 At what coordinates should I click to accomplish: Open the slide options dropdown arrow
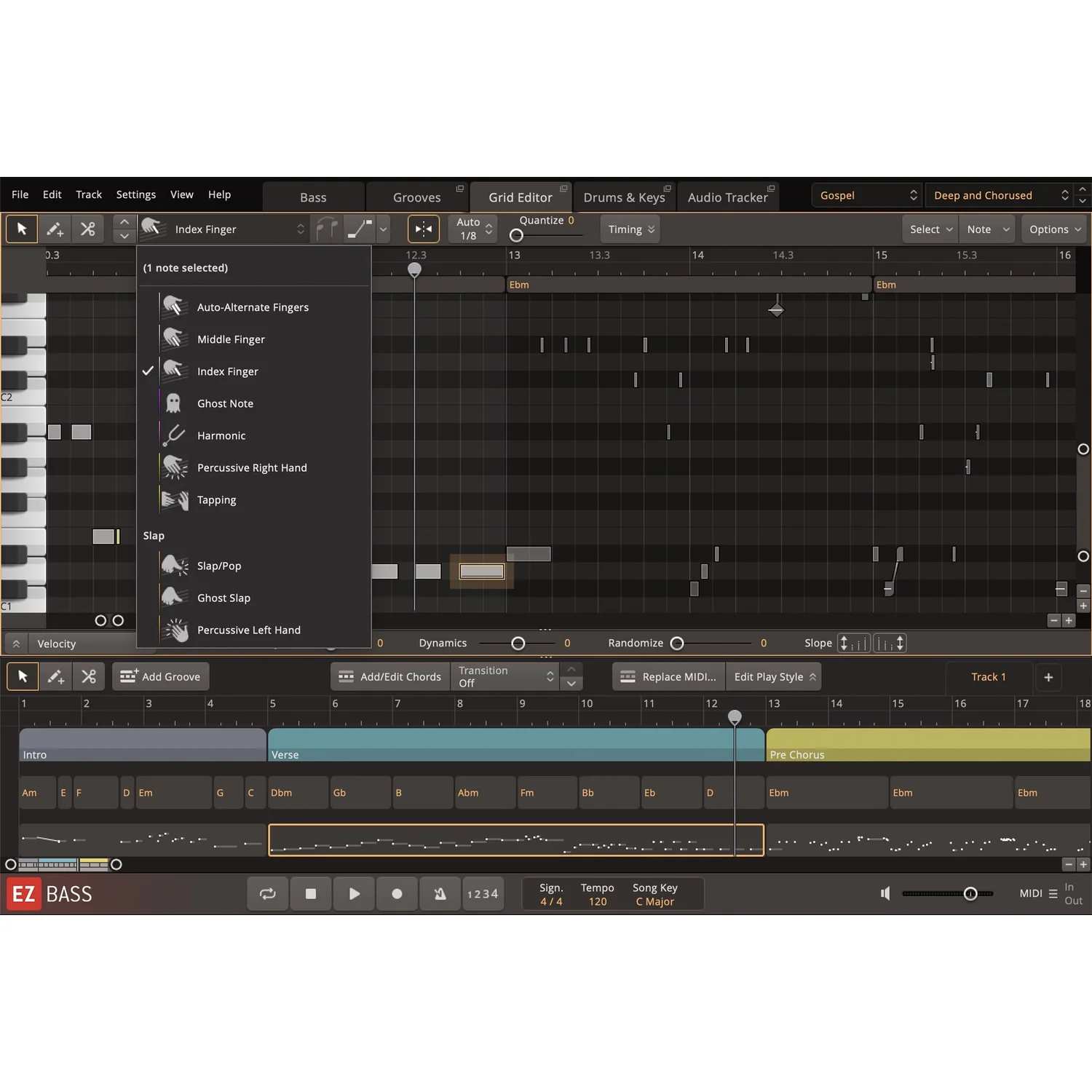pos(384,229)
